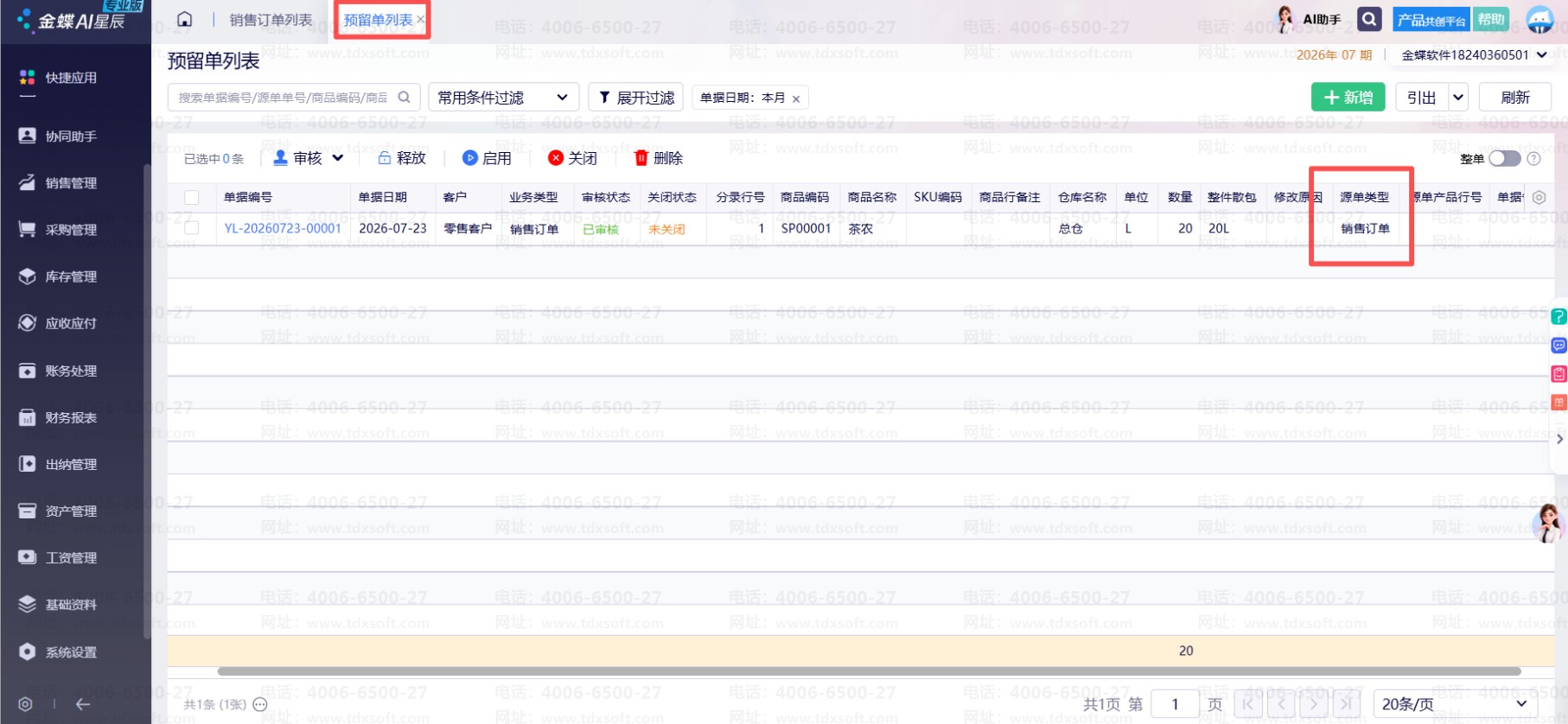
Task: Click the help question mark beside 整单
Action: [1533, 159]
